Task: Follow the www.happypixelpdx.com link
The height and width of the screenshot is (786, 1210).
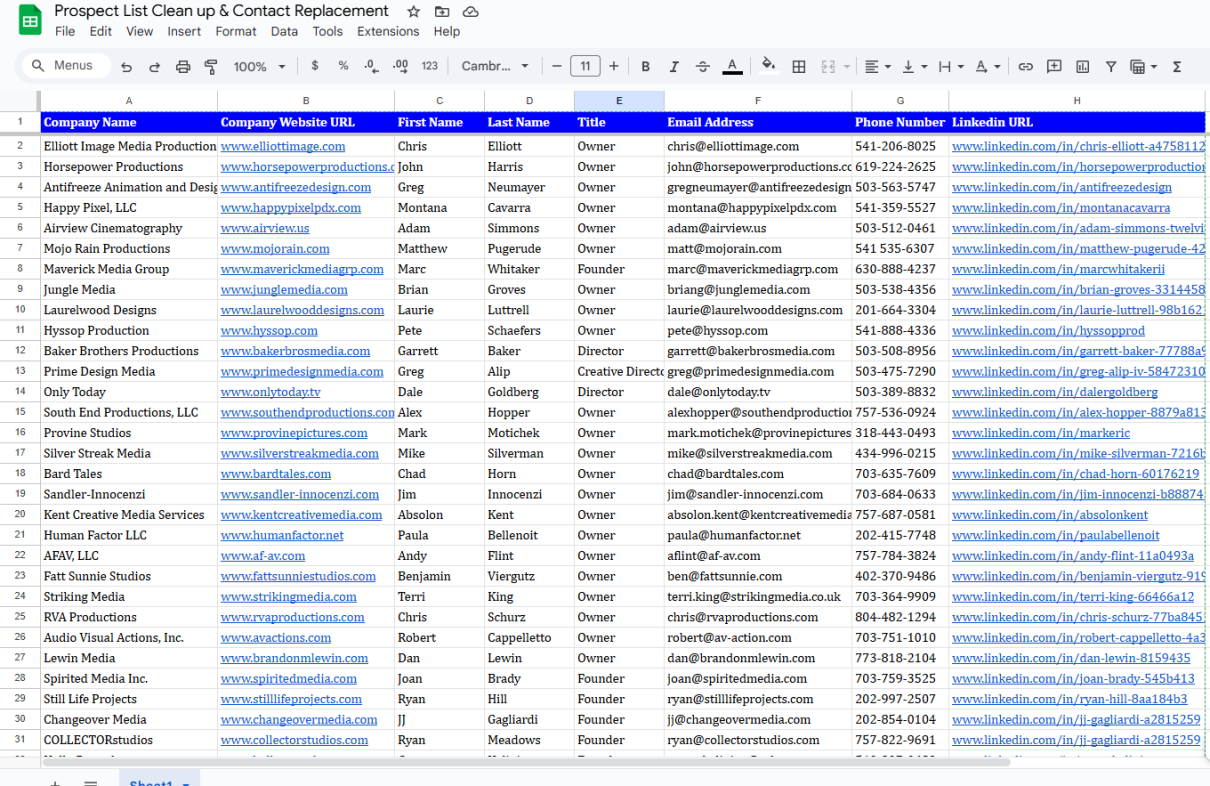Action: 291,208
